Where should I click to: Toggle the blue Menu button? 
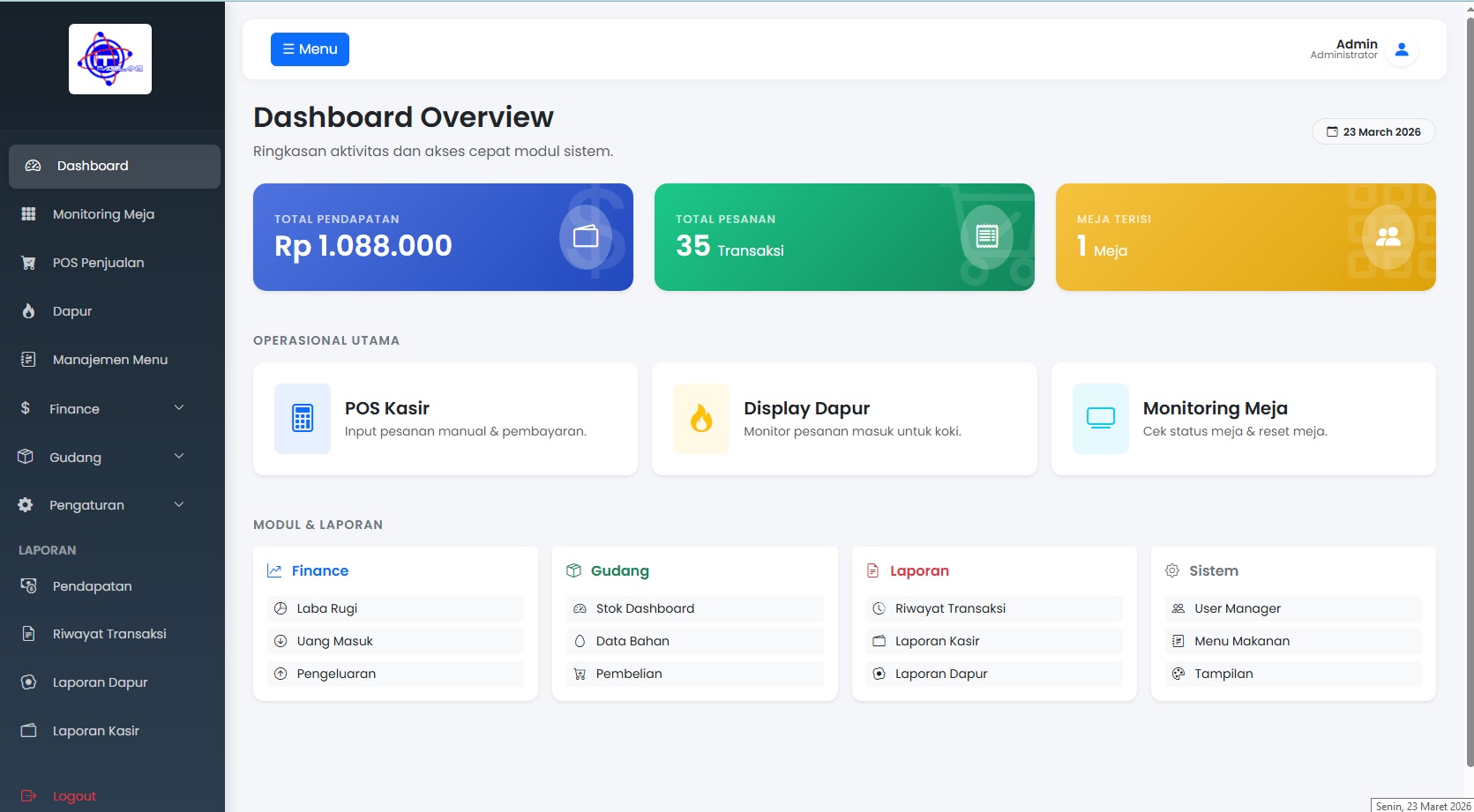tap(310, 49)
